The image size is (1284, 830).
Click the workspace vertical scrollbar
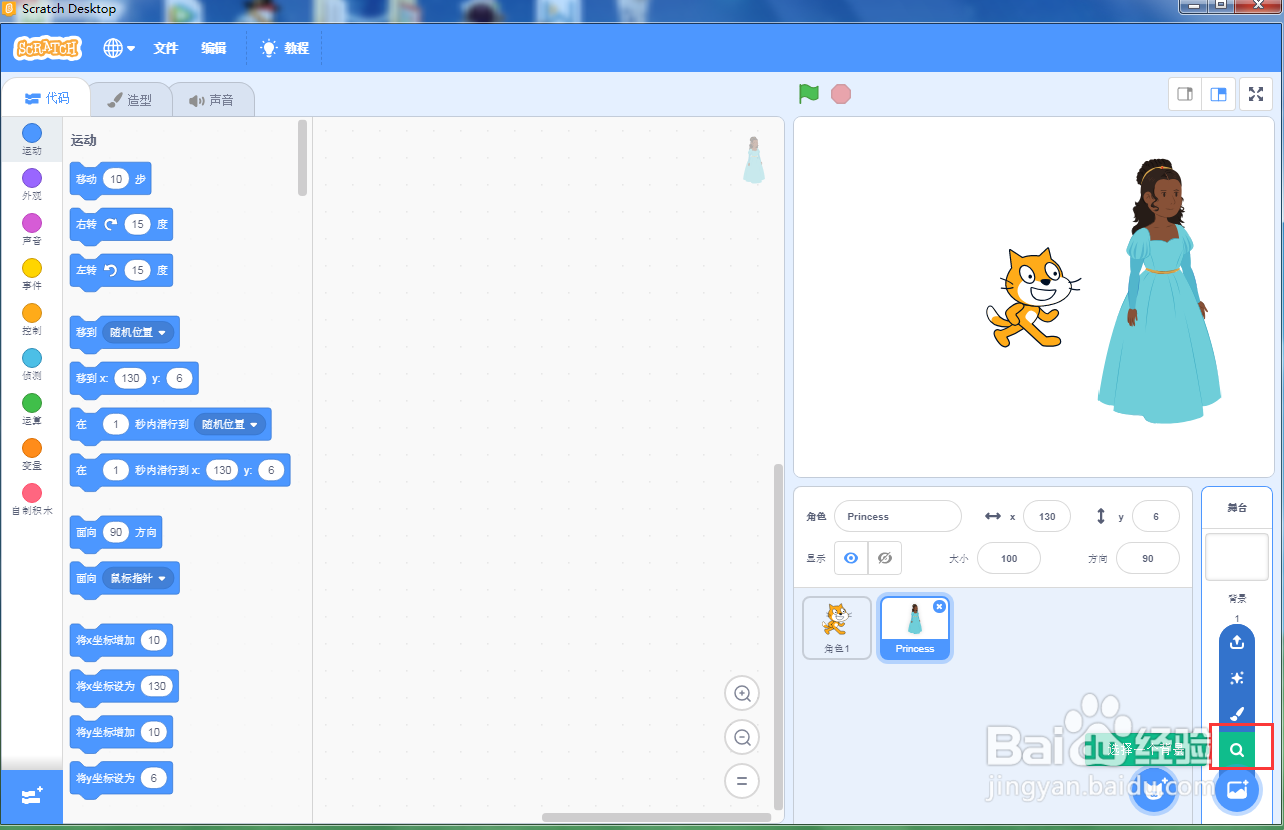tap(779, 637)
